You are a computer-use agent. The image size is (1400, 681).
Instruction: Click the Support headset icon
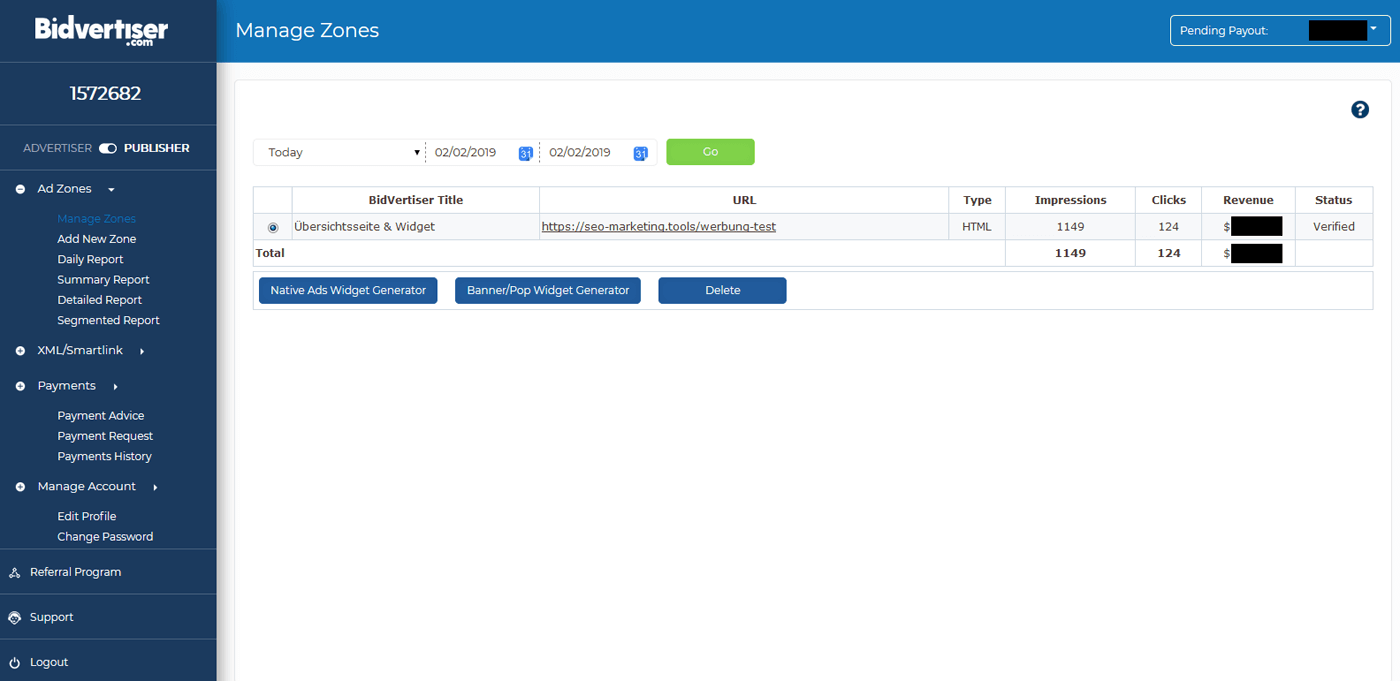(x=14, y=618)
